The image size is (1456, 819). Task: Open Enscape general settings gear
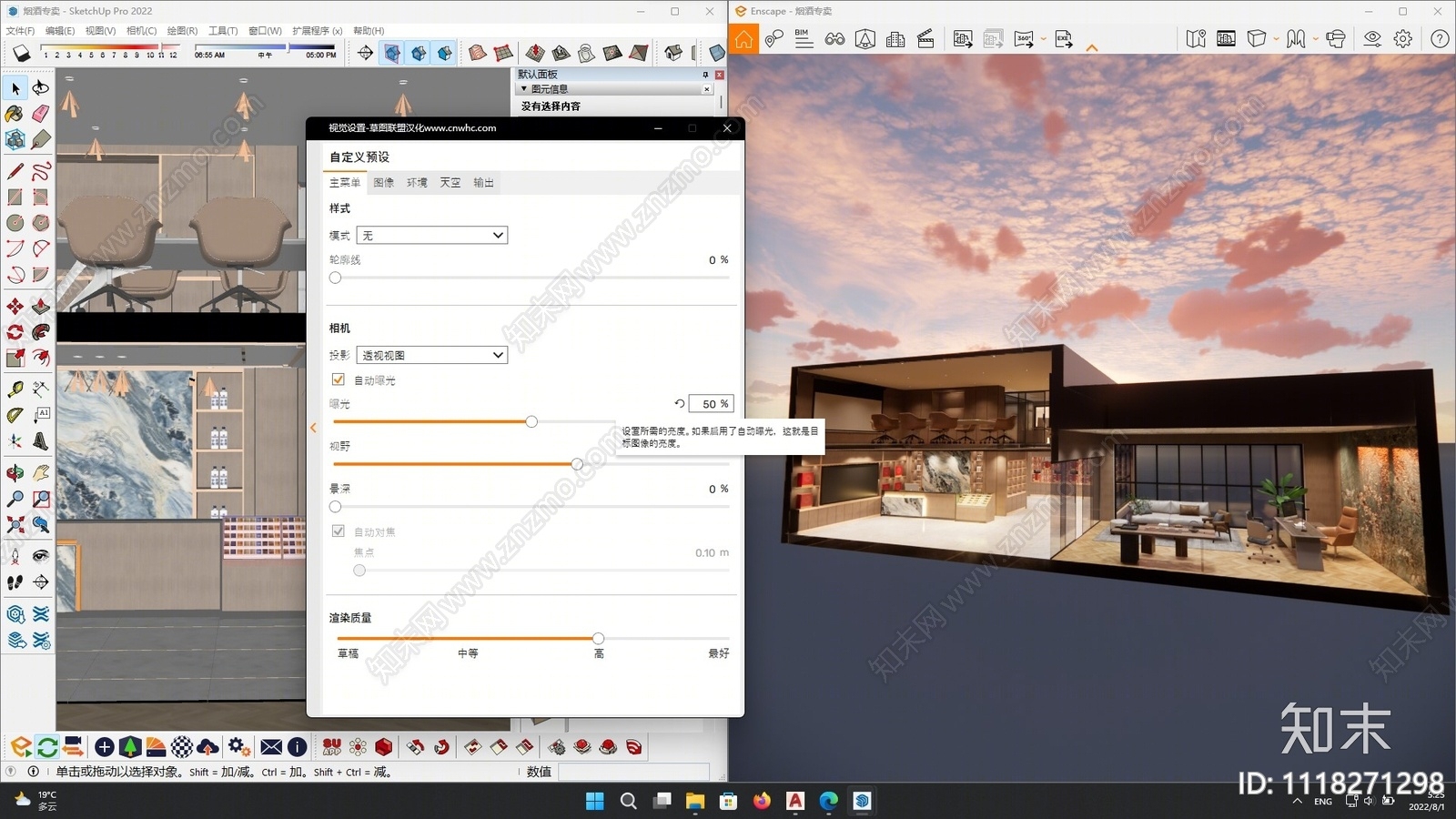pos(1403,39)
